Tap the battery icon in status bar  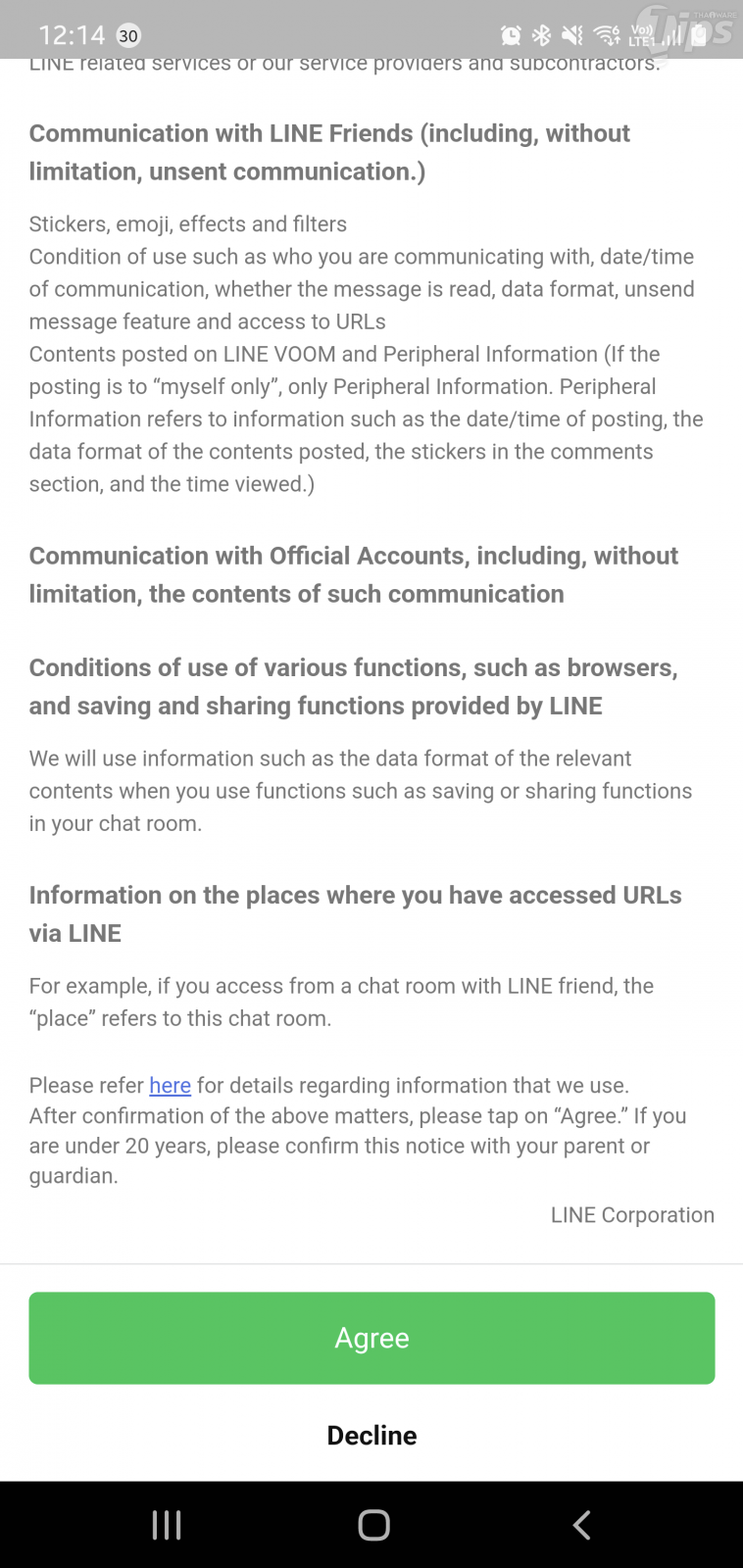699,36
